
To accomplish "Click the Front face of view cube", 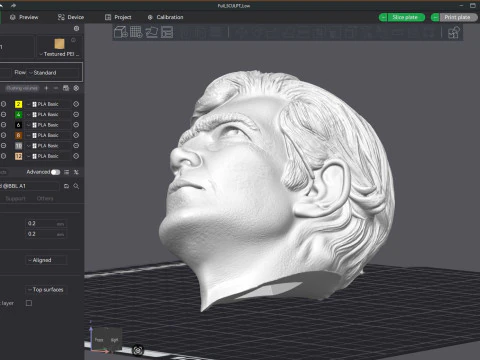I will 99,339.
